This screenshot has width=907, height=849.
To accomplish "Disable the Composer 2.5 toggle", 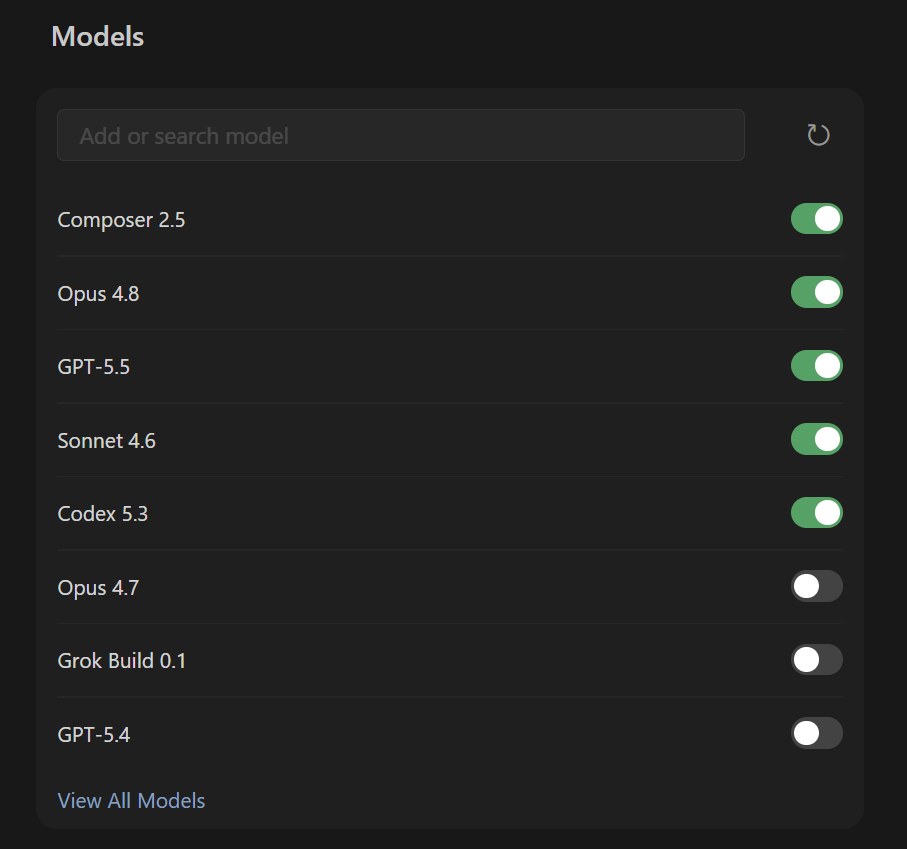I will (x=816, y=219).
